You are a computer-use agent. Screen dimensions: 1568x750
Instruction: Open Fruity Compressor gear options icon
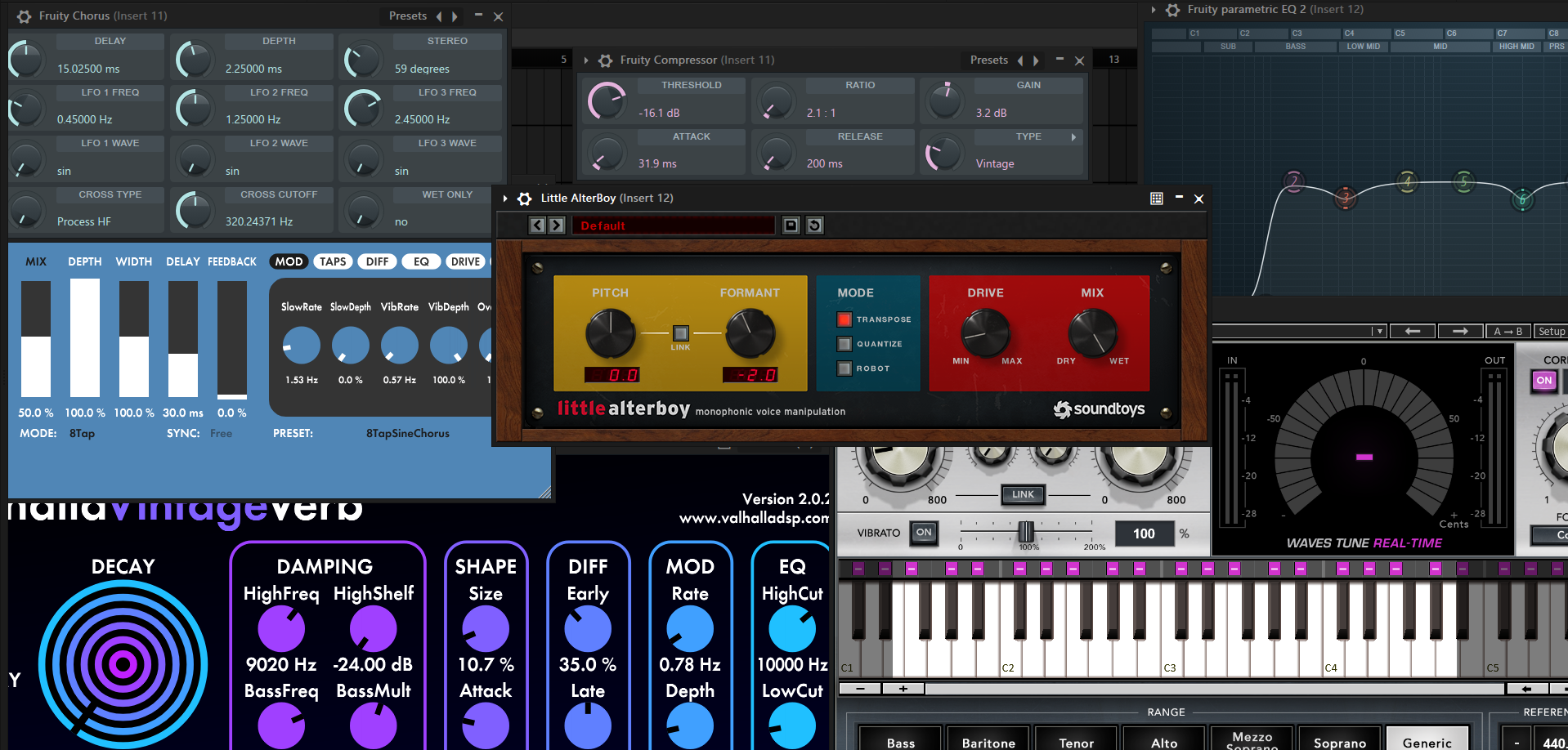(x=606, y=60)
